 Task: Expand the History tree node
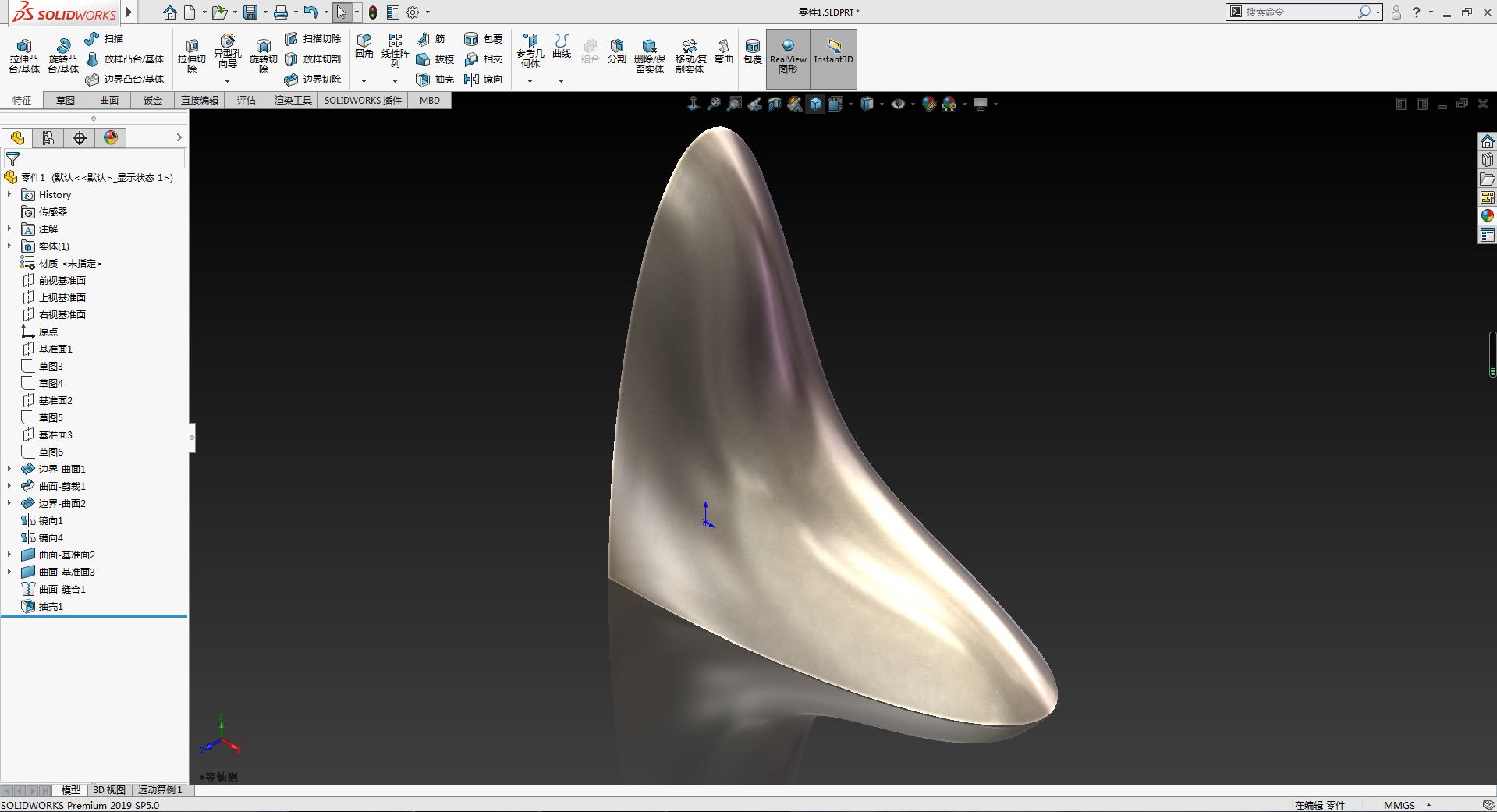[x=9, y=195]
